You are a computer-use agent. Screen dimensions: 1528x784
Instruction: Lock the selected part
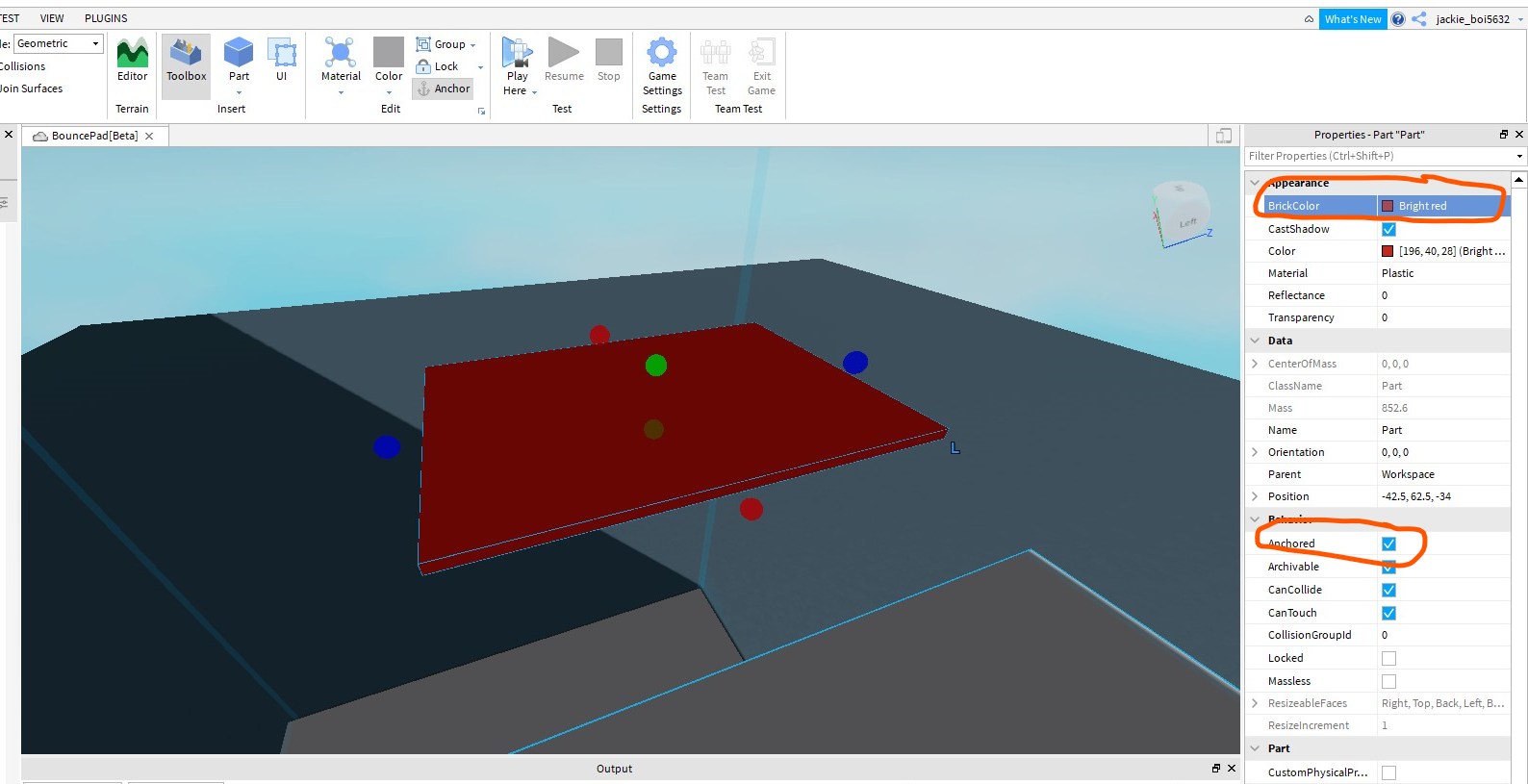click(438, 66)
